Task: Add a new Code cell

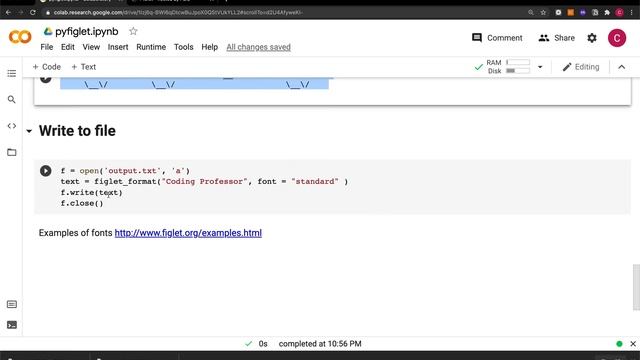Action: click(x=47, y=67)
